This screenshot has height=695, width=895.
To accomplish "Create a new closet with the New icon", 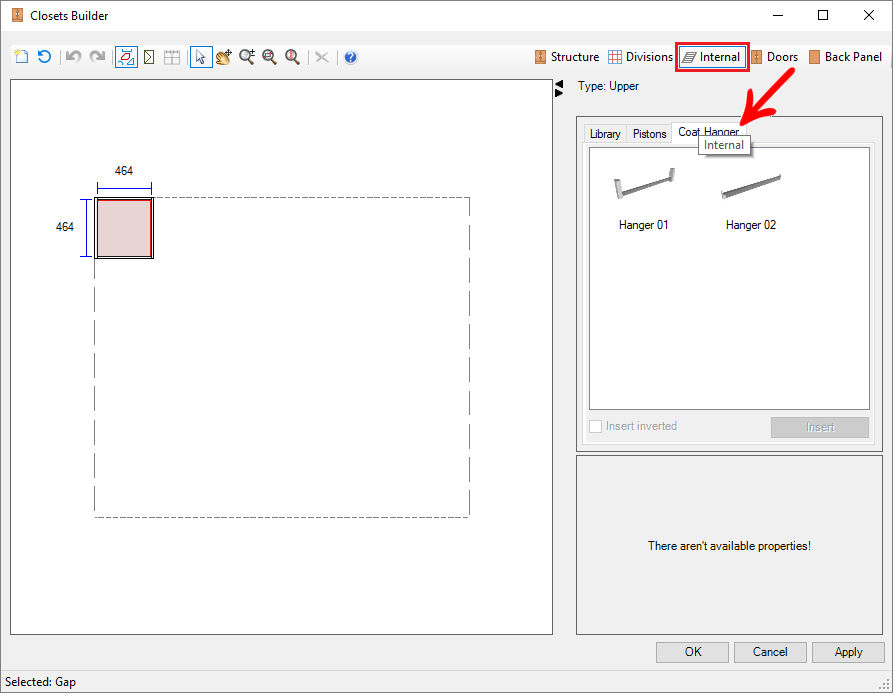I will click(x=21, y=56).
